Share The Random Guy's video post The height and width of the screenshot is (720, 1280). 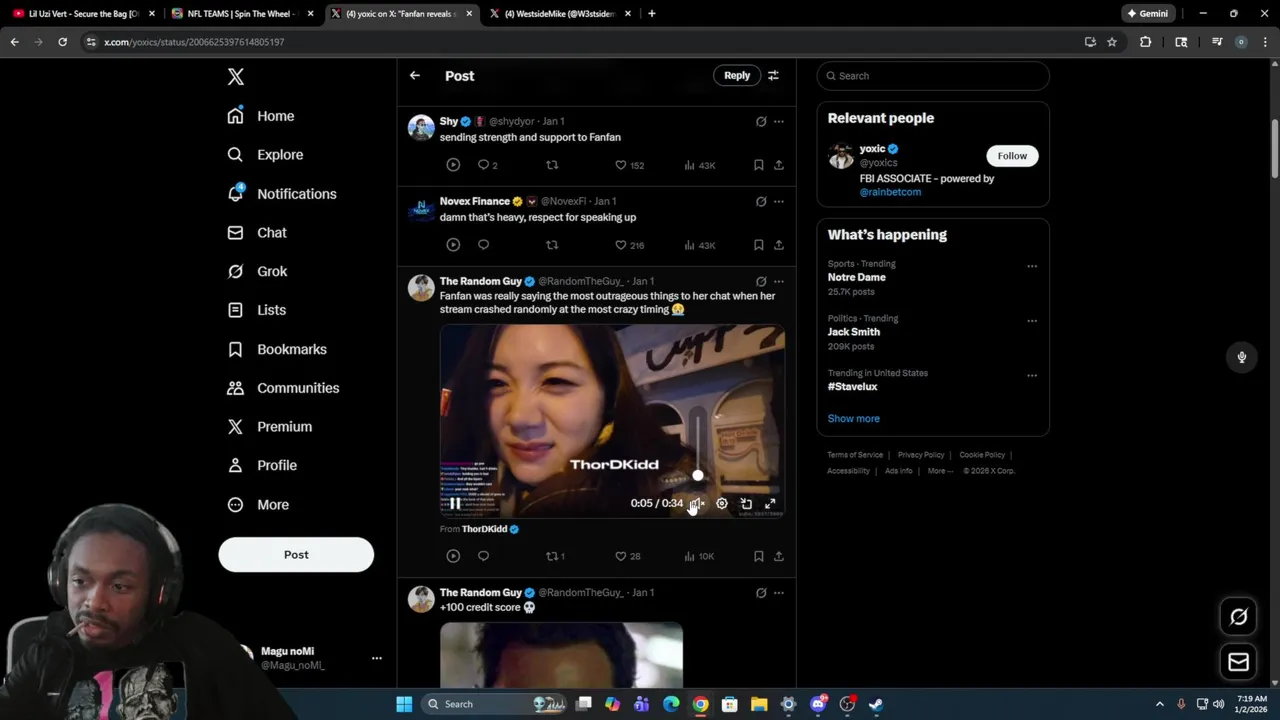[x=779, y=556]
